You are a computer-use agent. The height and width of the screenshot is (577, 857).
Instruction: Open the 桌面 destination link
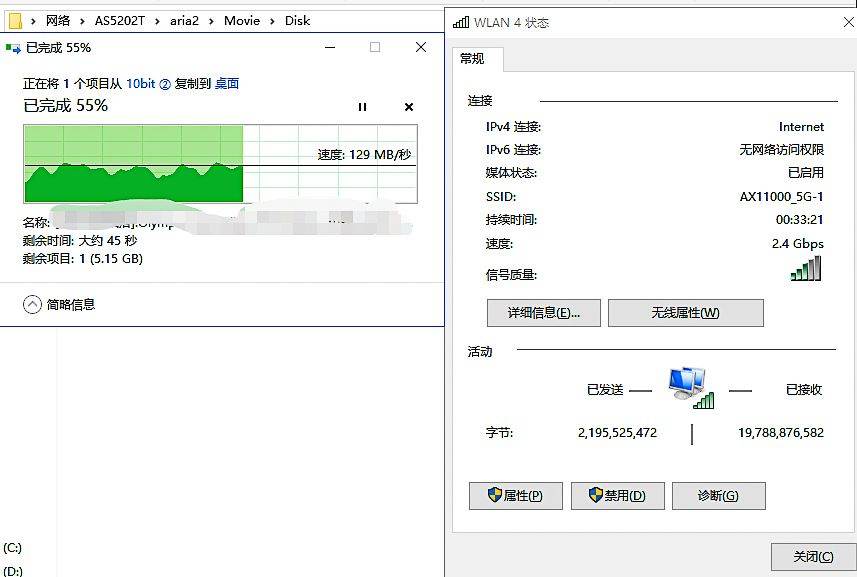point(227,84)
